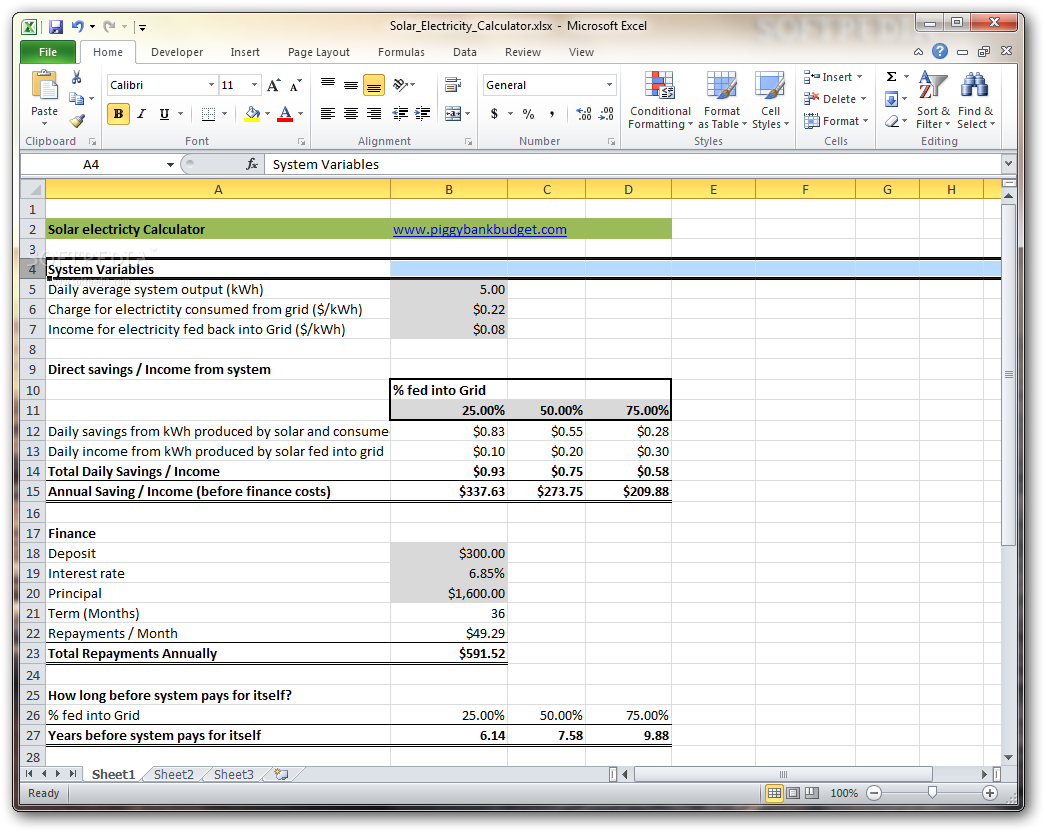This screenshot has width=1045, height=832.
Task: Click the Borders icon
Action: [x=208, y=114]
